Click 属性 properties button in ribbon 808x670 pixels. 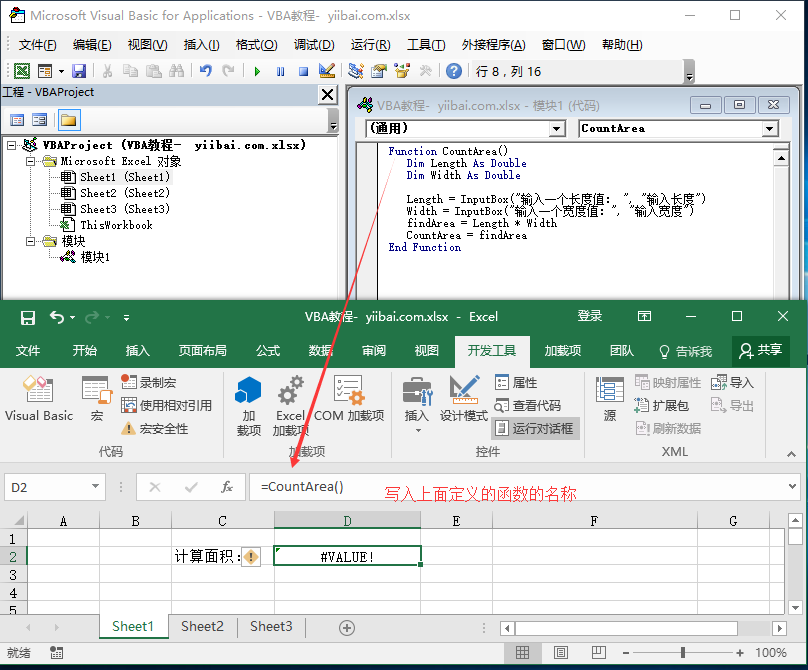point(516,382)
